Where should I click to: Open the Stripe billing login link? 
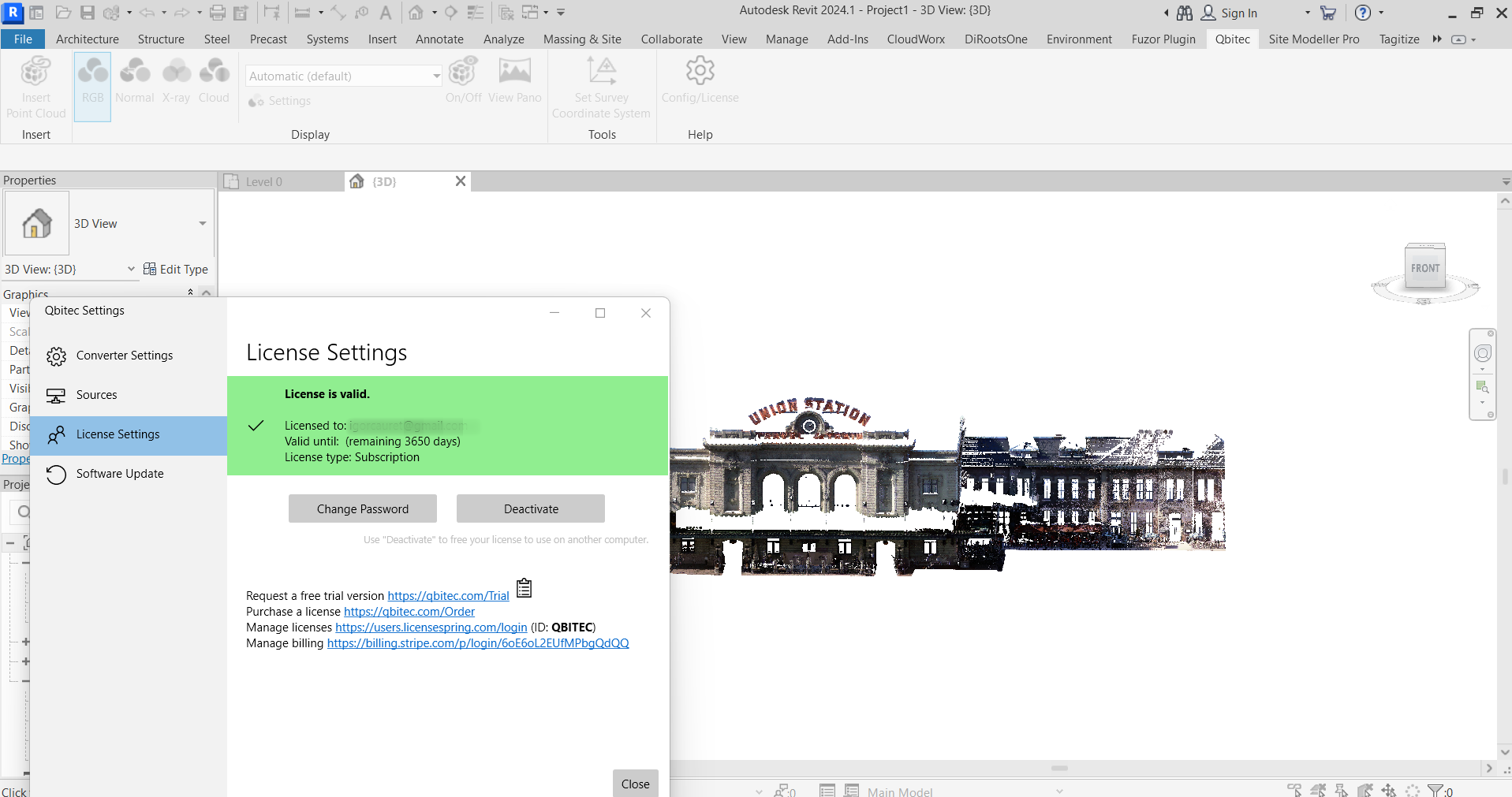click(x=478, y=643)
